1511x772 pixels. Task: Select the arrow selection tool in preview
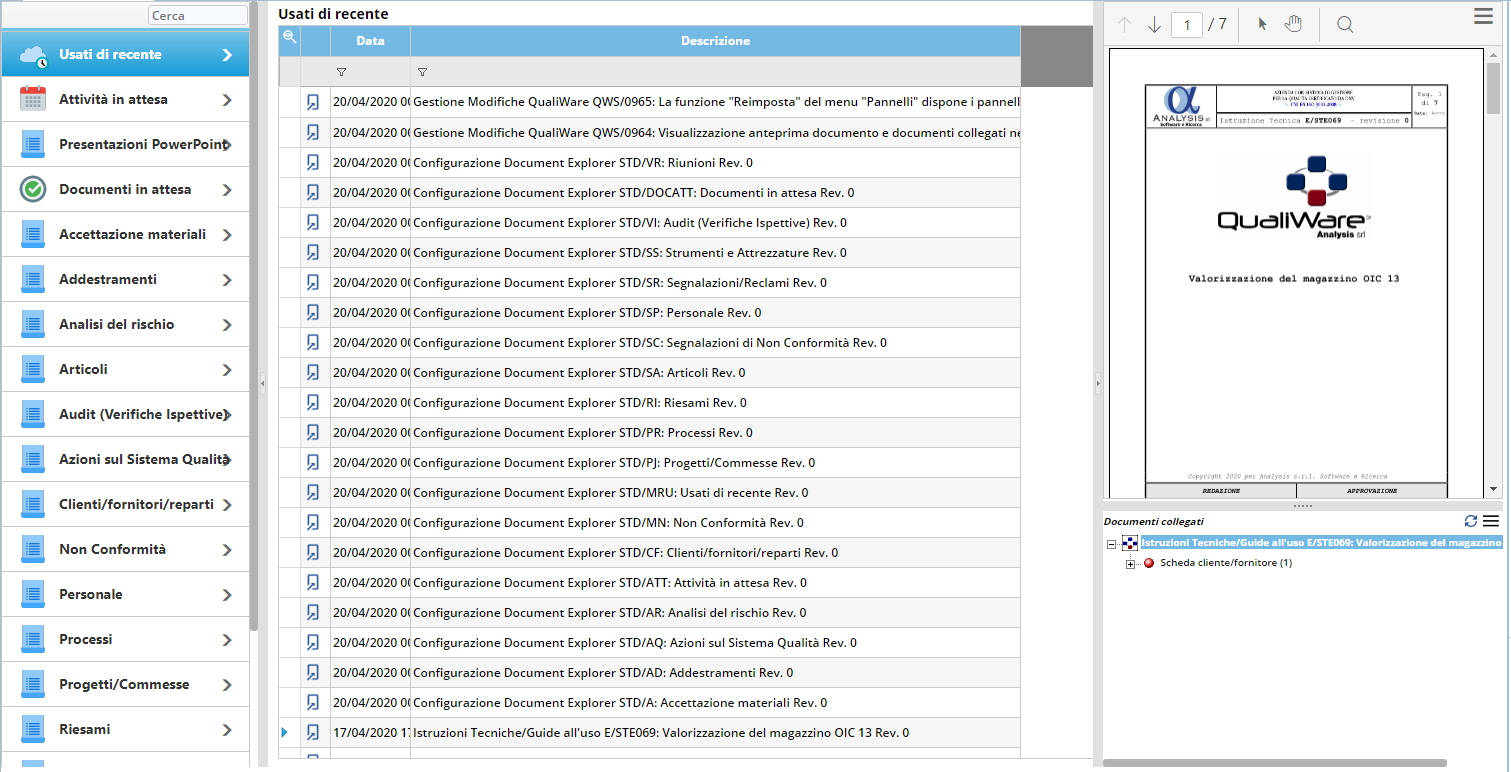pos(1262,24)
